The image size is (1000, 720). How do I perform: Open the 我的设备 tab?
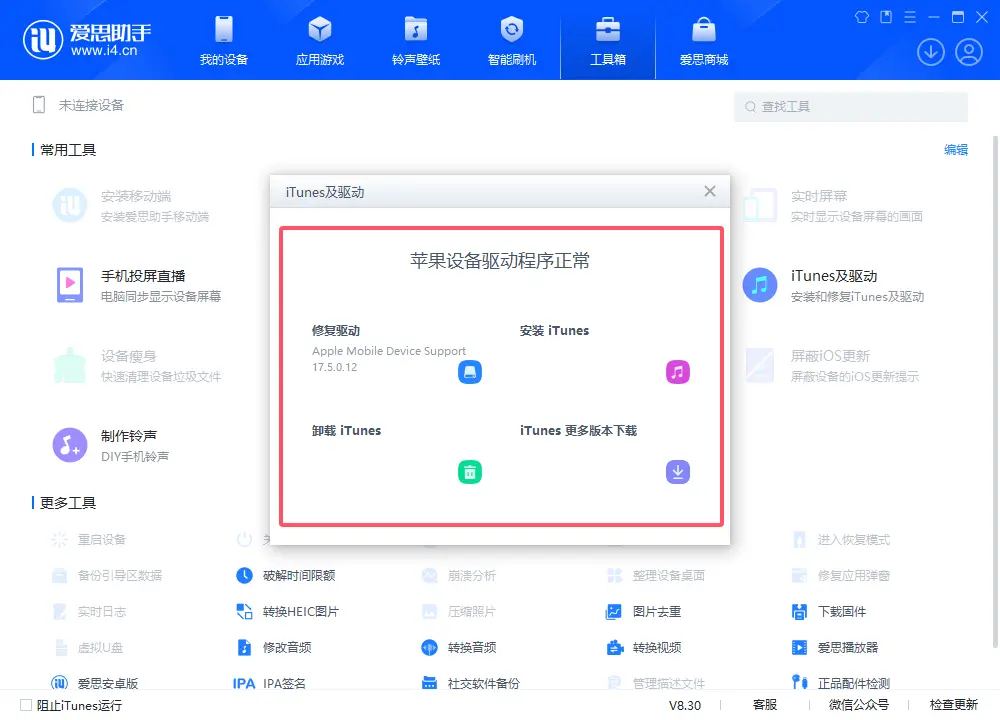tap(223, 41)
